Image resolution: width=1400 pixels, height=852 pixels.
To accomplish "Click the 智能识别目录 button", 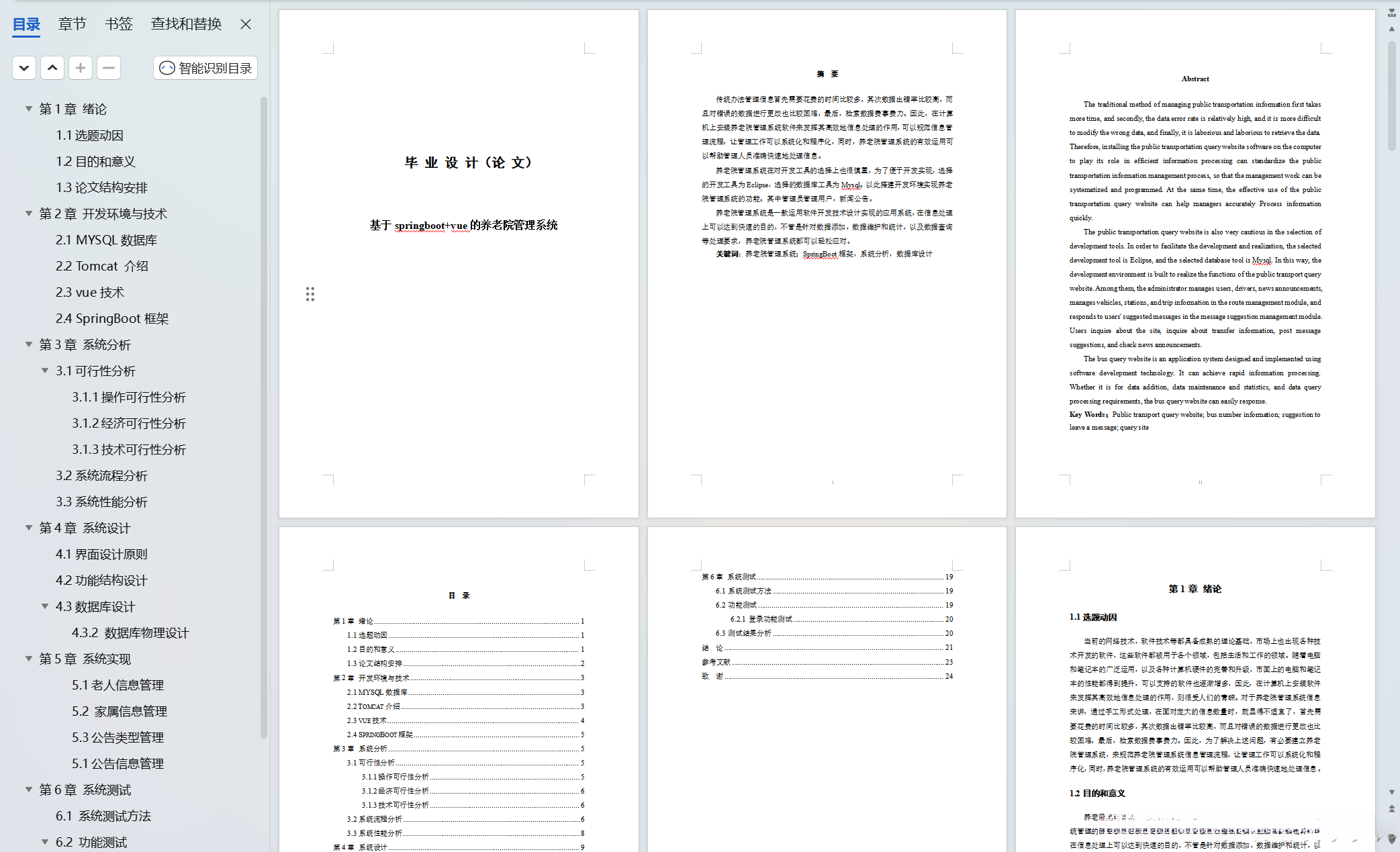I will (x=205, y=68).
